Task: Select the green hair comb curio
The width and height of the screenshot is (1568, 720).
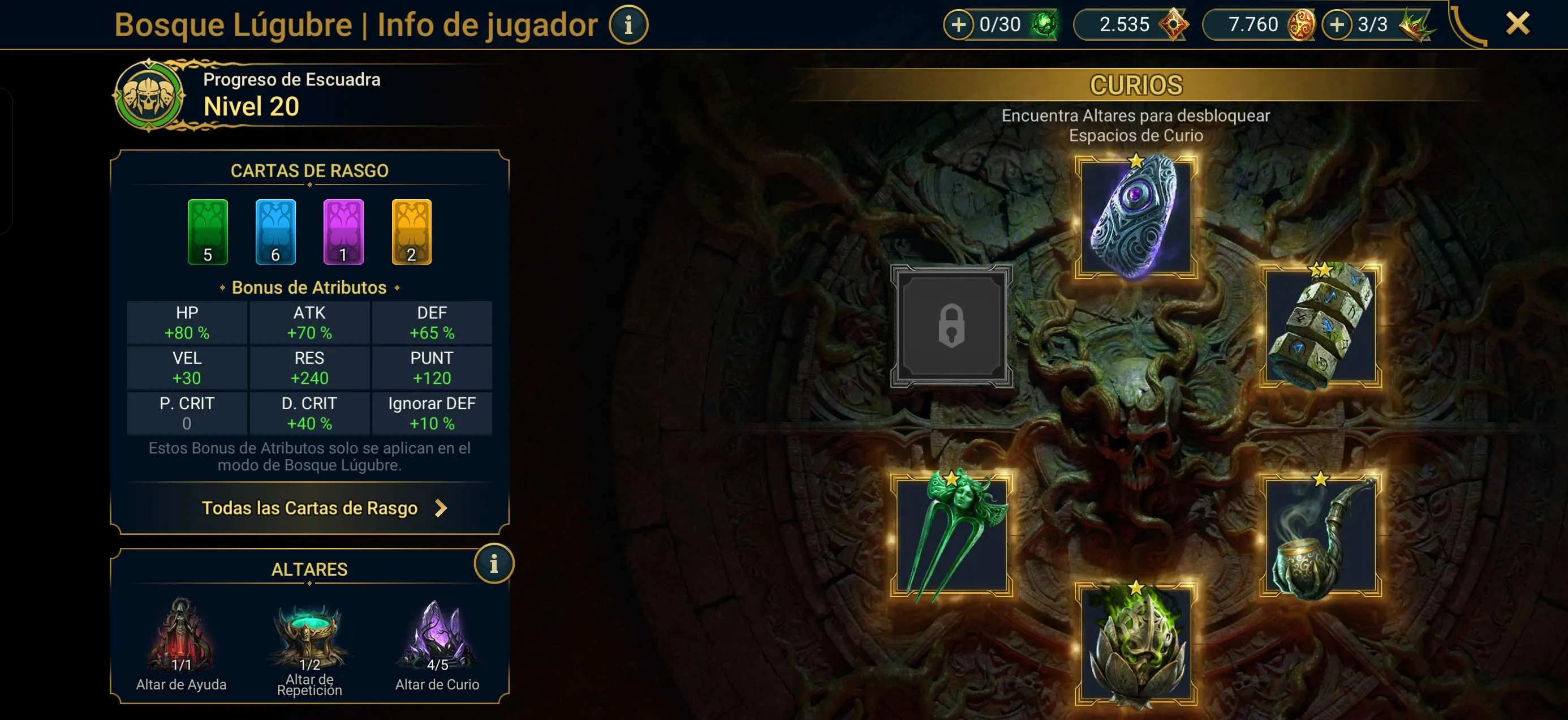Action: click(951, 535)
